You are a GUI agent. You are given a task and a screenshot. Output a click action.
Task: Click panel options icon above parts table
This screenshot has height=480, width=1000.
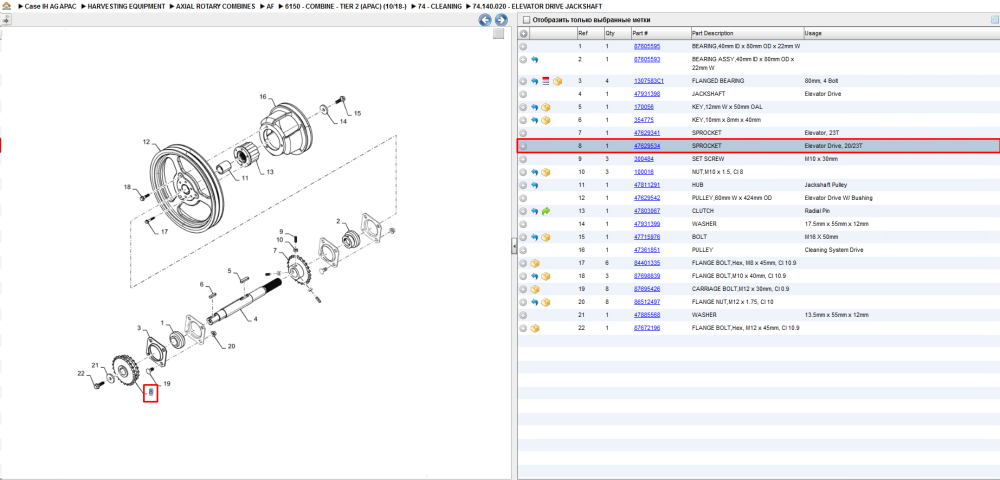(994, 20)
